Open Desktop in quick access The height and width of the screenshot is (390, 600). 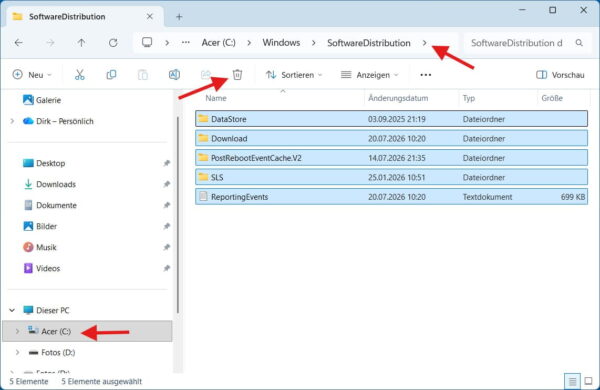pyautogui.click(x=44, y=163)
